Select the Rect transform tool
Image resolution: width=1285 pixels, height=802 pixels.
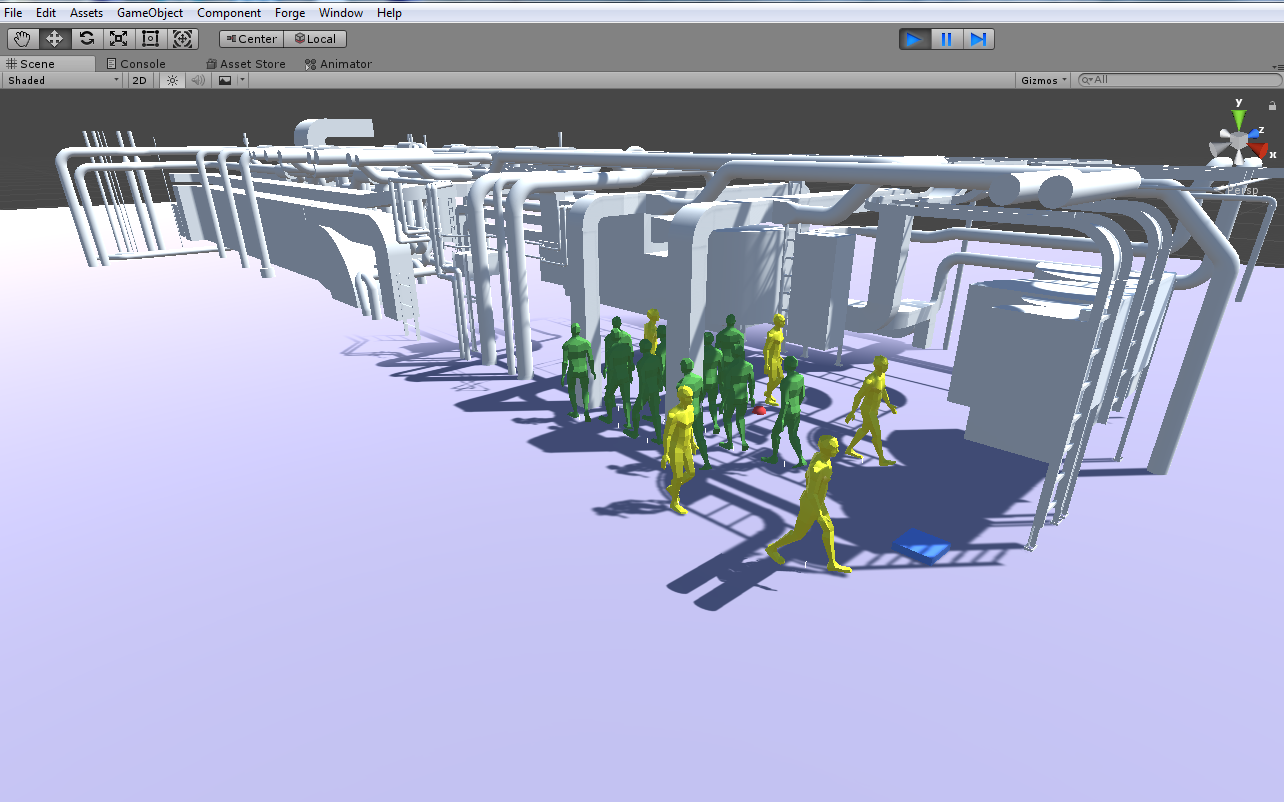(x=151, y=39)
